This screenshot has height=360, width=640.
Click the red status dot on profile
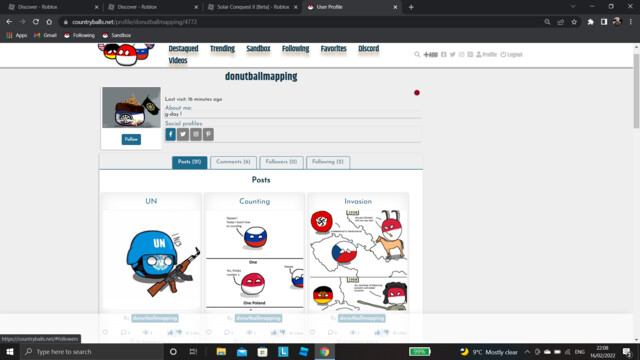point(417,93)
